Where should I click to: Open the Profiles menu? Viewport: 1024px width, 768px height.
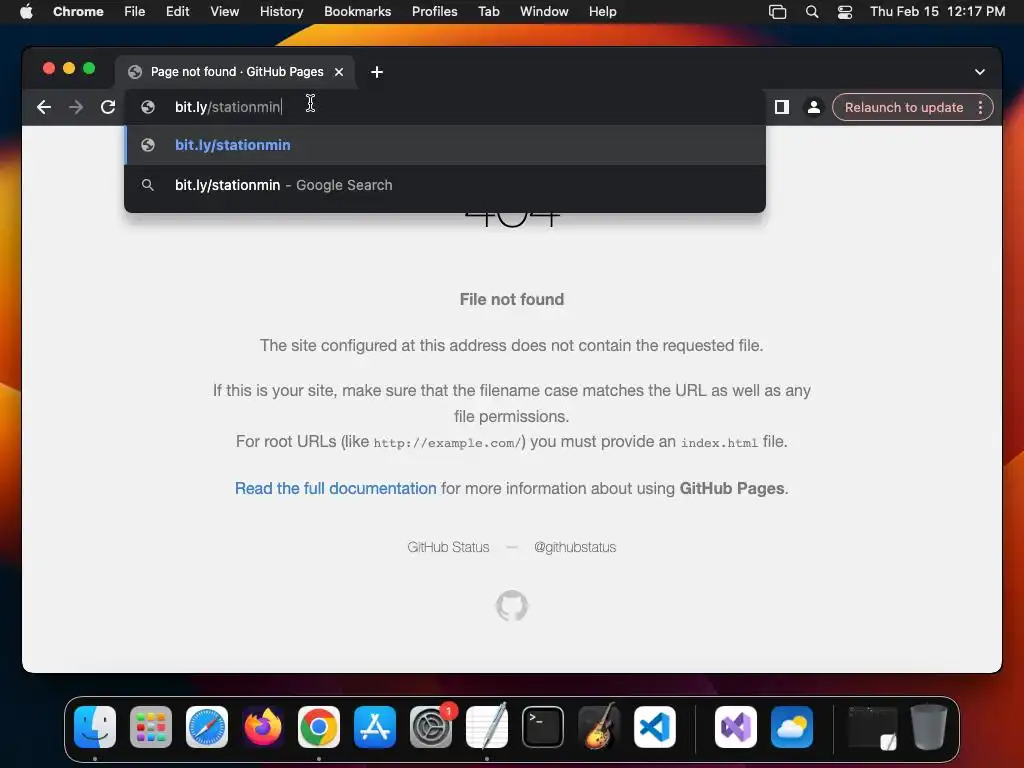click(x=434, y=12)
